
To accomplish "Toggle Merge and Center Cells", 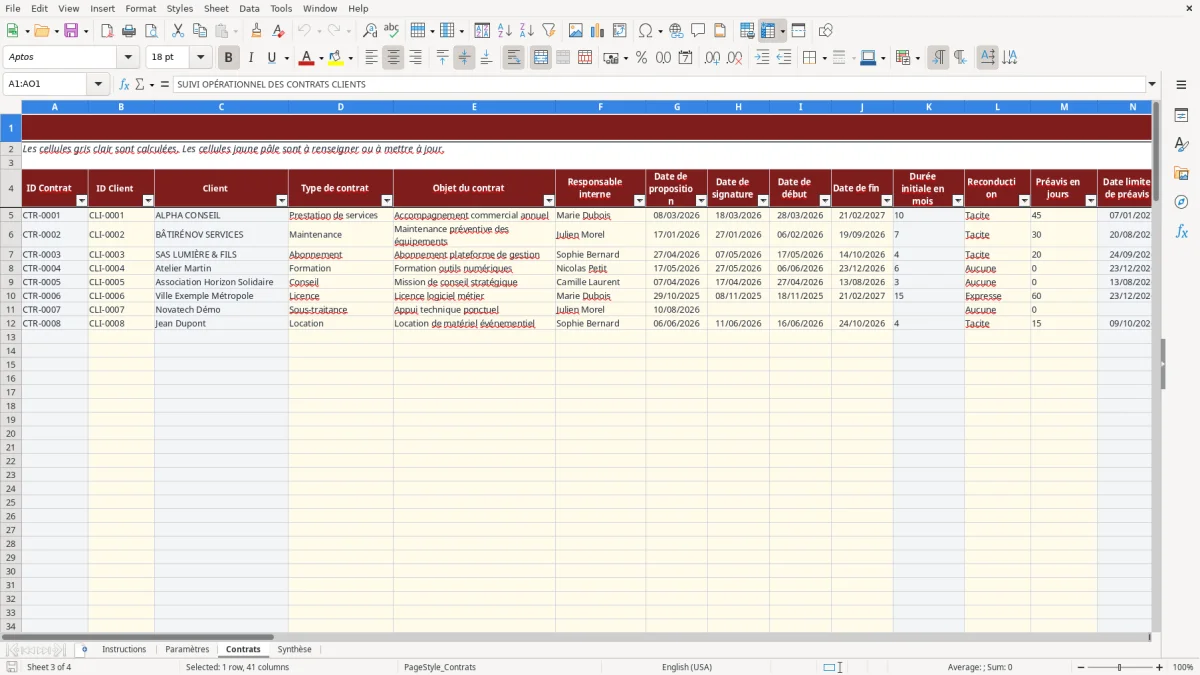I will (540, 58).
